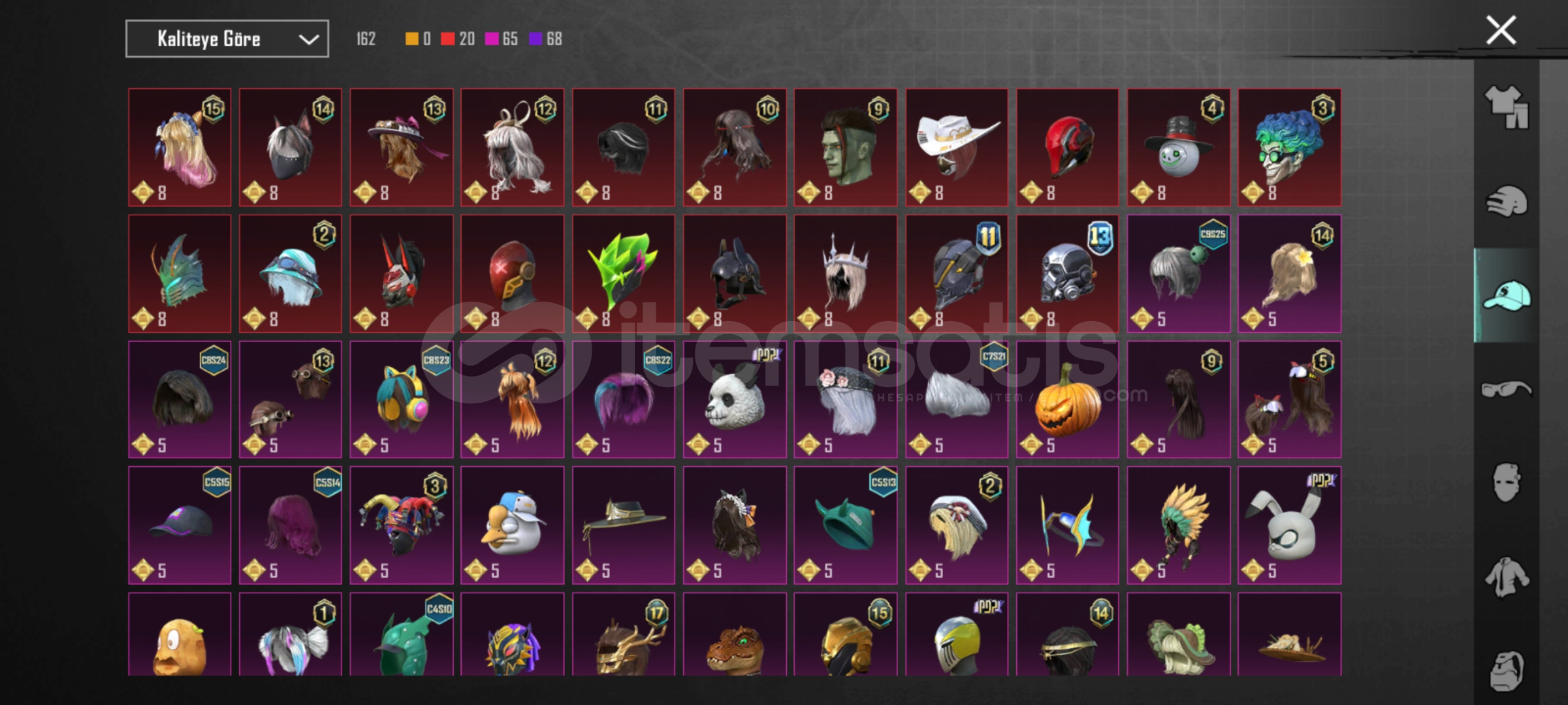Select the red rarity filter swatch
Screen dimensions: 1568x705
(x=447, y=39)
